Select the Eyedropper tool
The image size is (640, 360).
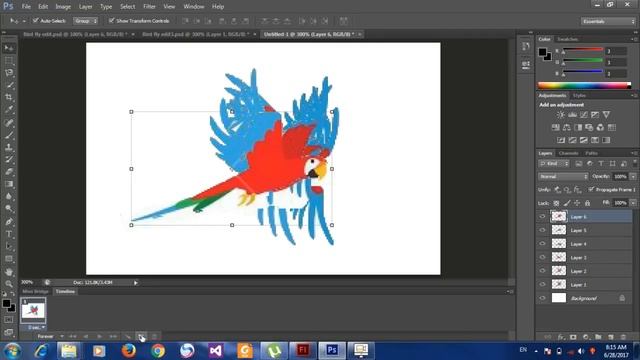pyautogui.click(x=9, y=109)
